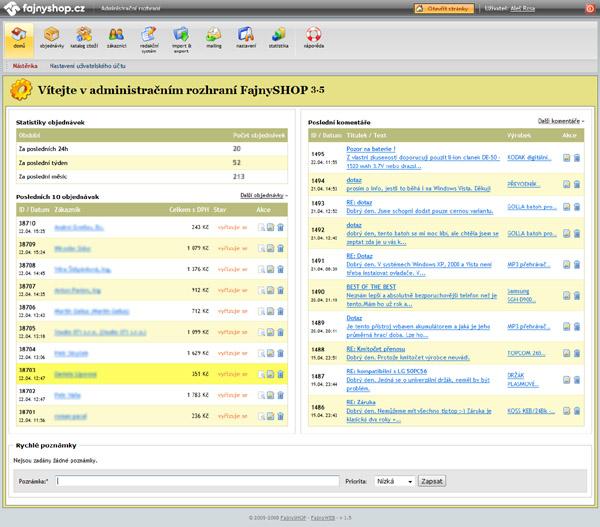This screenshot has width=600, height=527.
Task: Open the "Další komentáře" link
Action: pyautogui.click(x=561, y=121)
